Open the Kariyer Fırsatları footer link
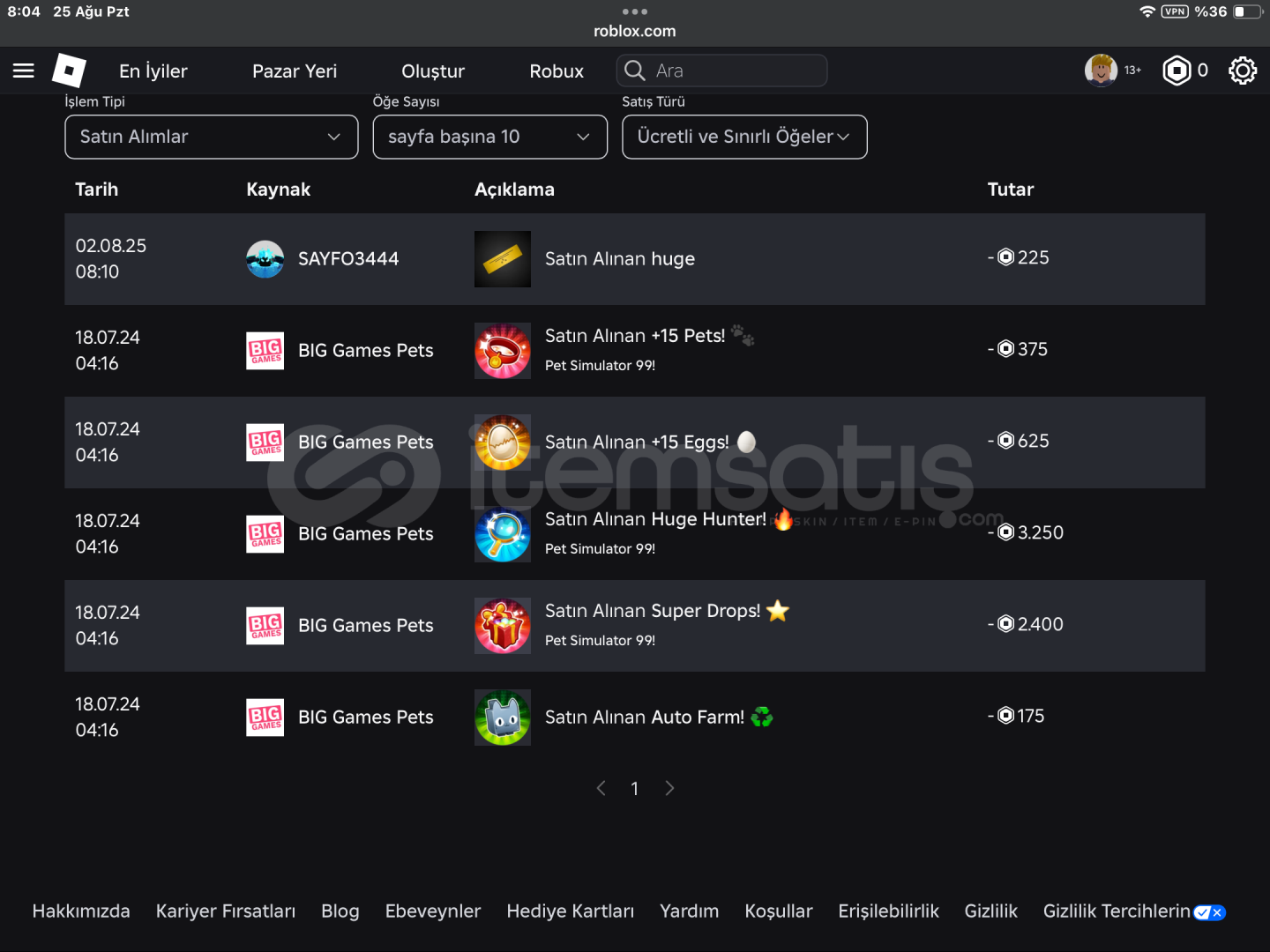 pos(226,911)
